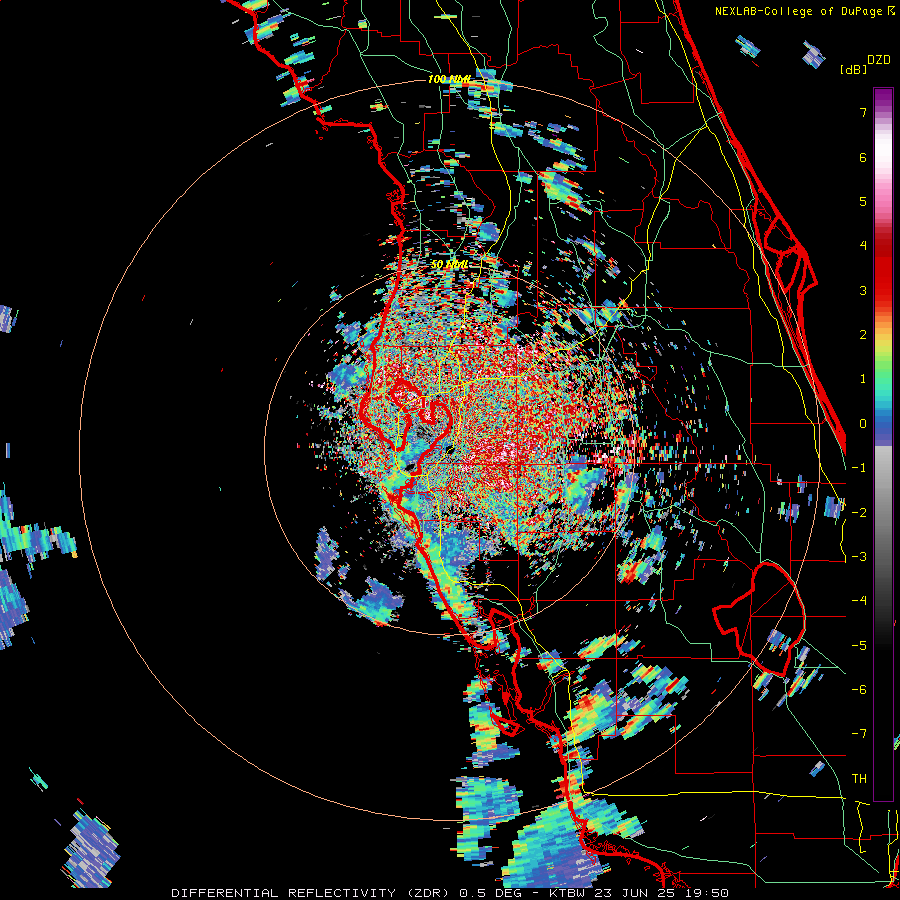Click the 3 dB scale label

(x=863, y=290)
